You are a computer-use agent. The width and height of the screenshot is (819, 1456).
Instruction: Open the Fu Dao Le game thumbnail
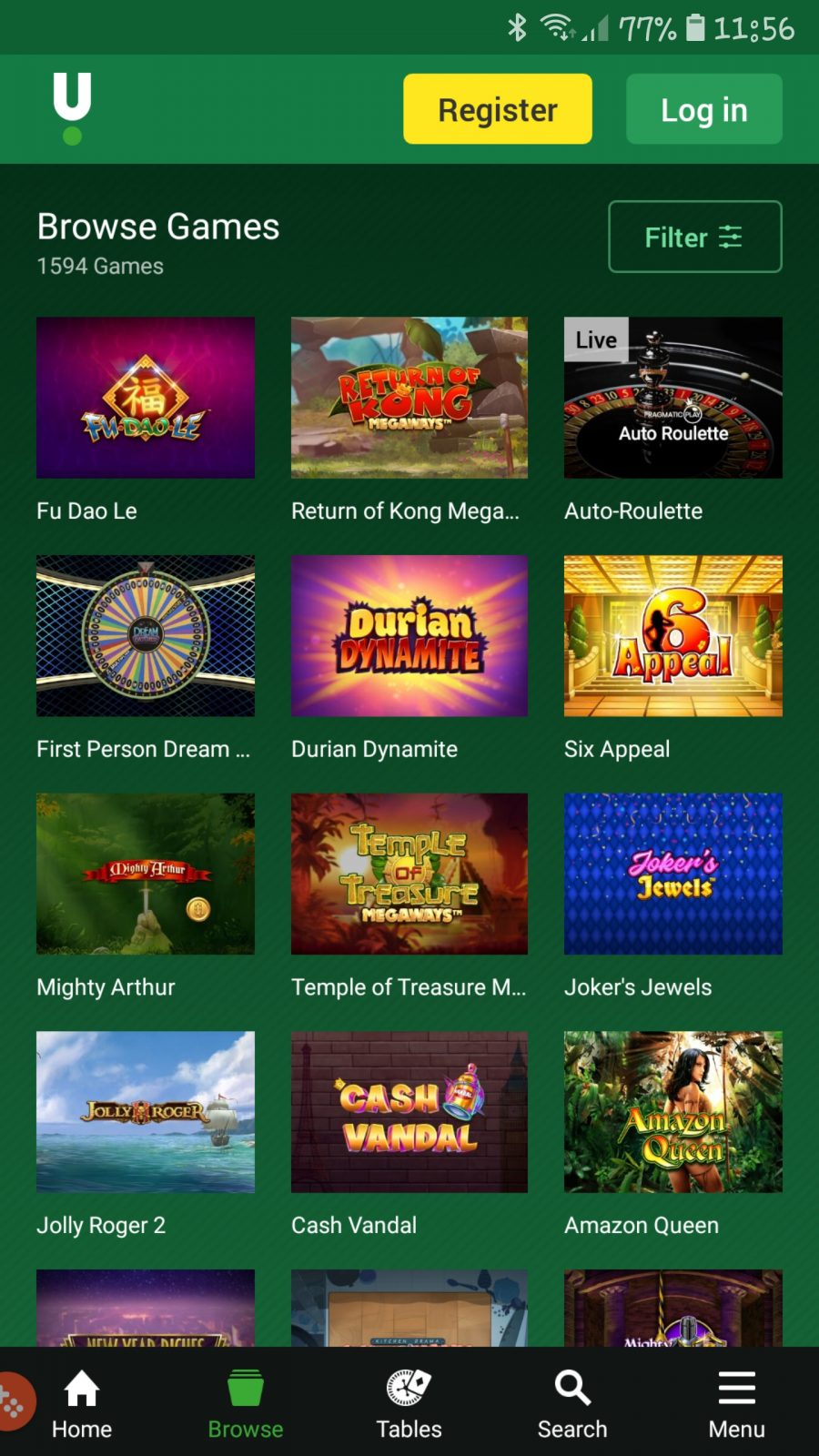pos(146,398)
